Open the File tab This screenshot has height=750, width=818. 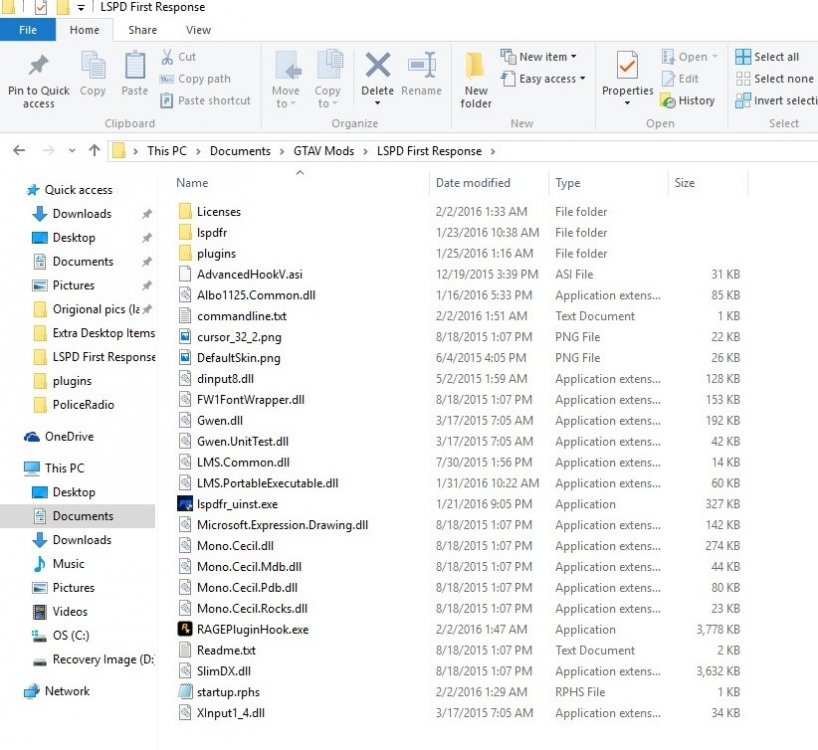tap(28, 30)
